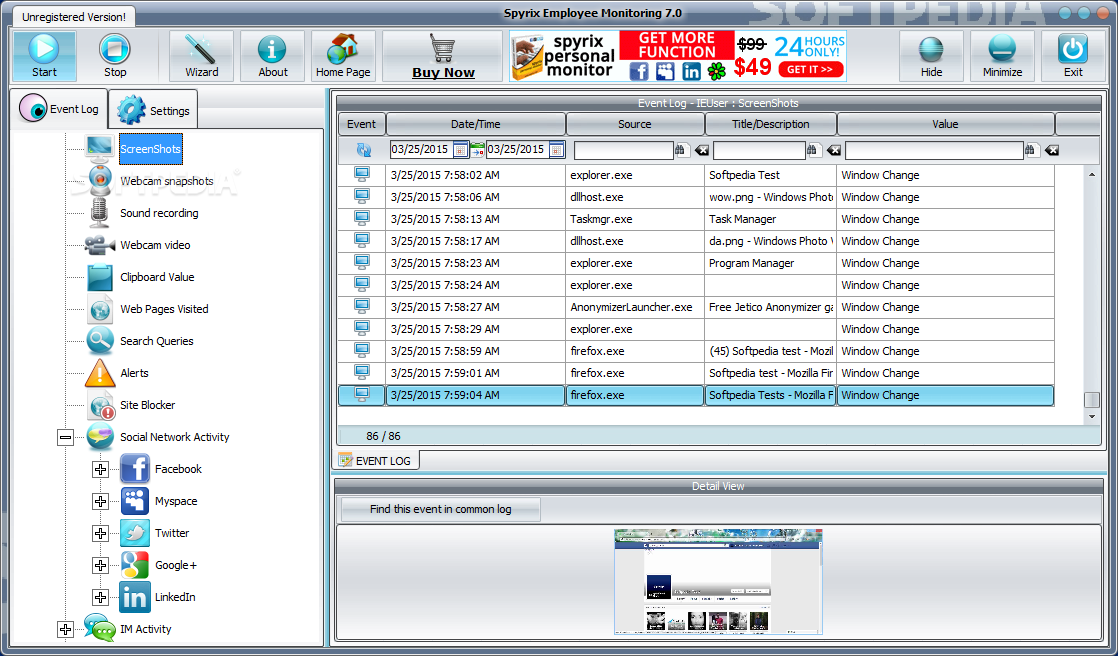The height and width of the screenshot is (656, 1118).
Task: Expand the IM Activity node
Action: click(x=66, y=629)
